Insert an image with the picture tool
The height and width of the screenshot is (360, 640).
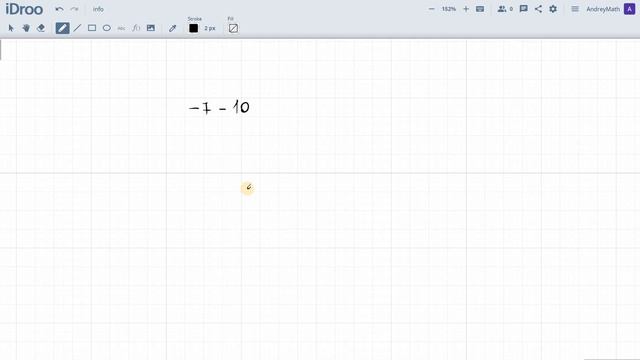151,28
